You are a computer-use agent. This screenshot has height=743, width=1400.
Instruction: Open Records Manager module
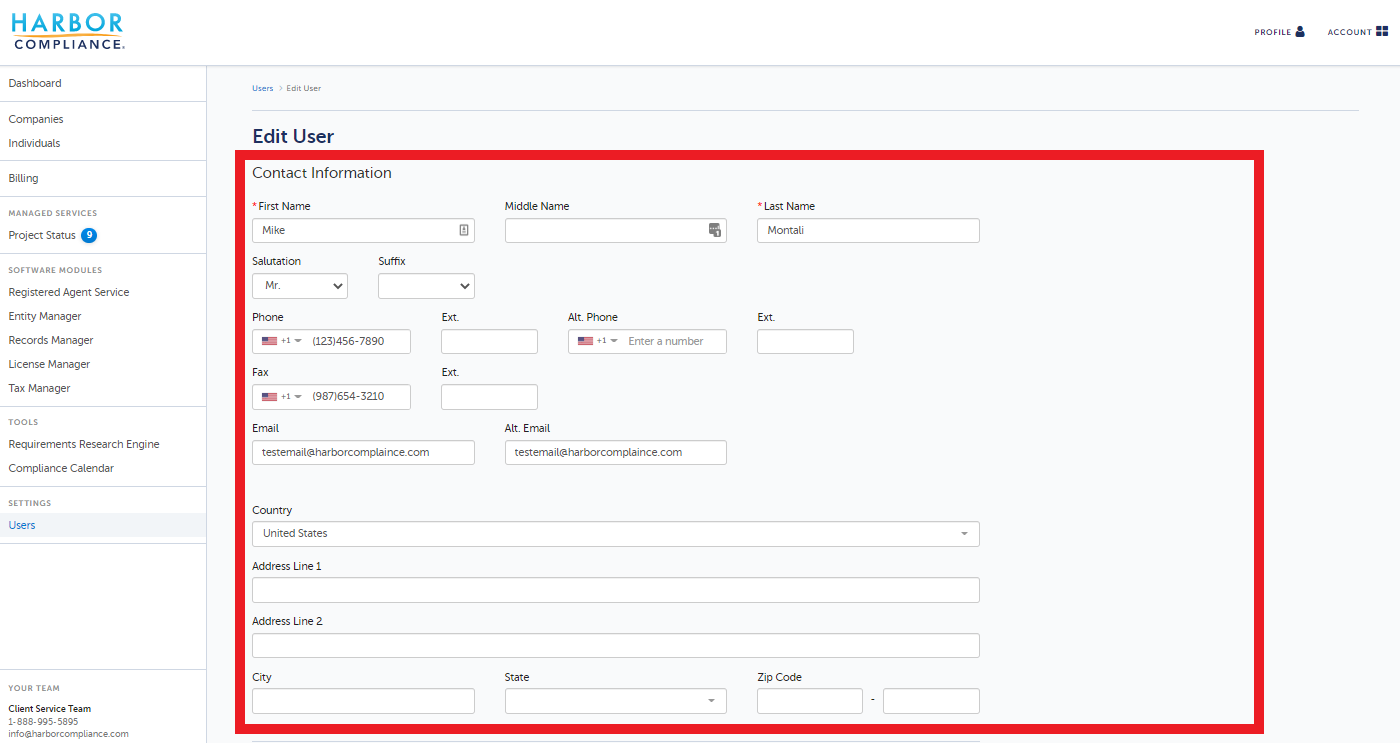coord(51,340)
